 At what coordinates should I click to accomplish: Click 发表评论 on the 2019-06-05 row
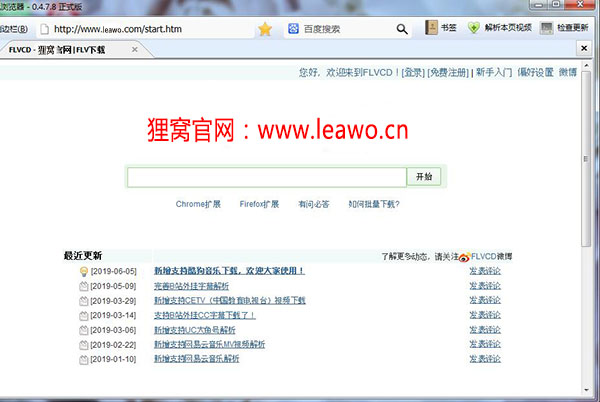point(485,271)
